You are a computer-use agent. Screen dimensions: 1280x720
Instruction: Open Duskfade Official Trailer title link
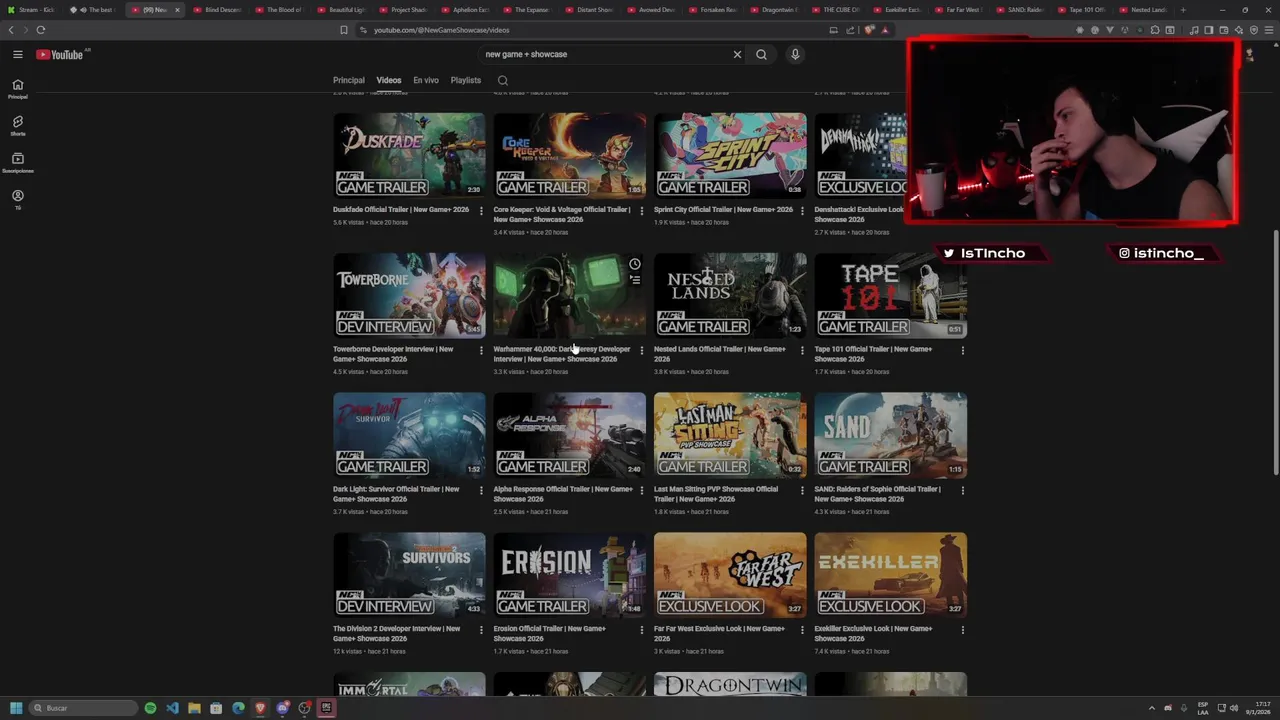pos(401,210)
